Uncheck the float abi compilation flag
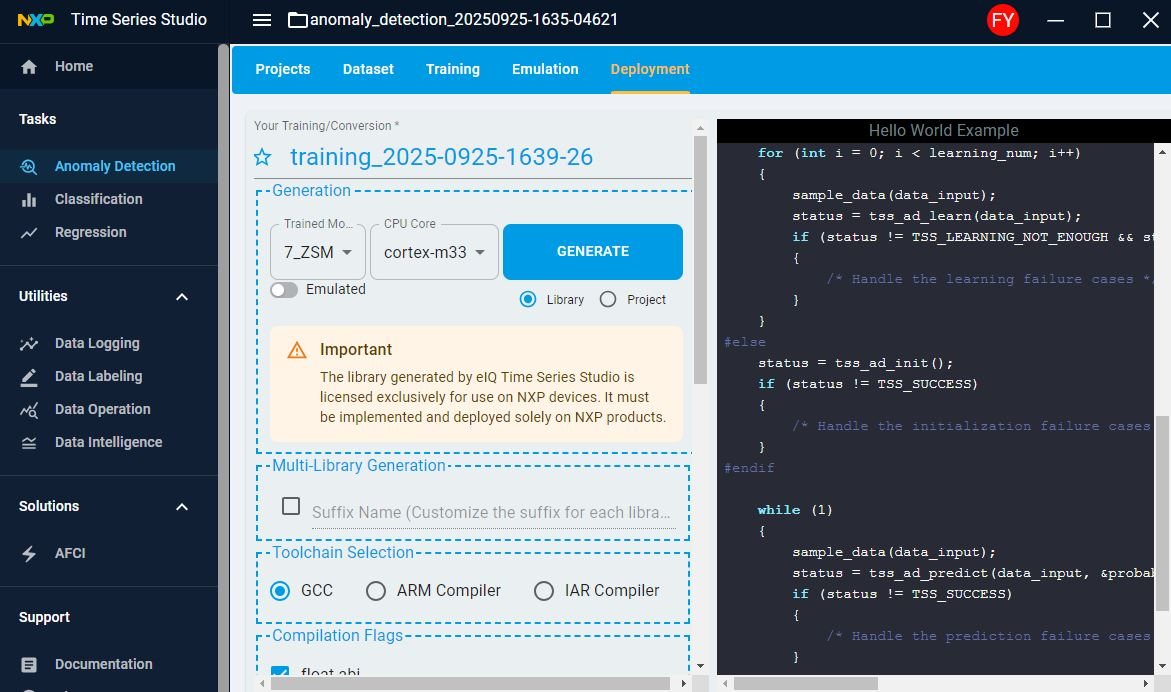 click(x=280, y=671)
